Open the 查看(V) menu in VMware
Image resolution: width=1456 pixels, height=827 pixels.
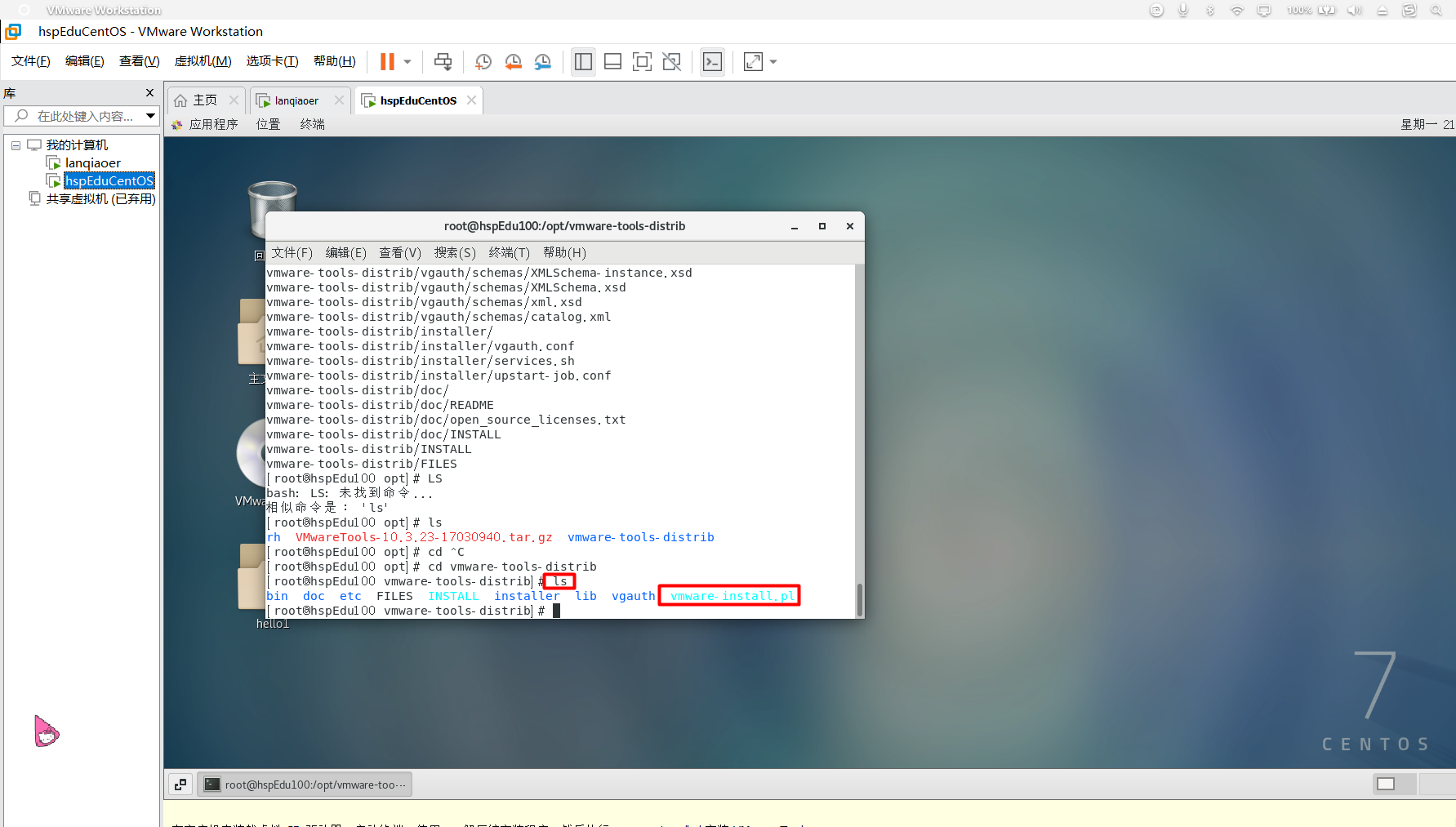point(139,61)
